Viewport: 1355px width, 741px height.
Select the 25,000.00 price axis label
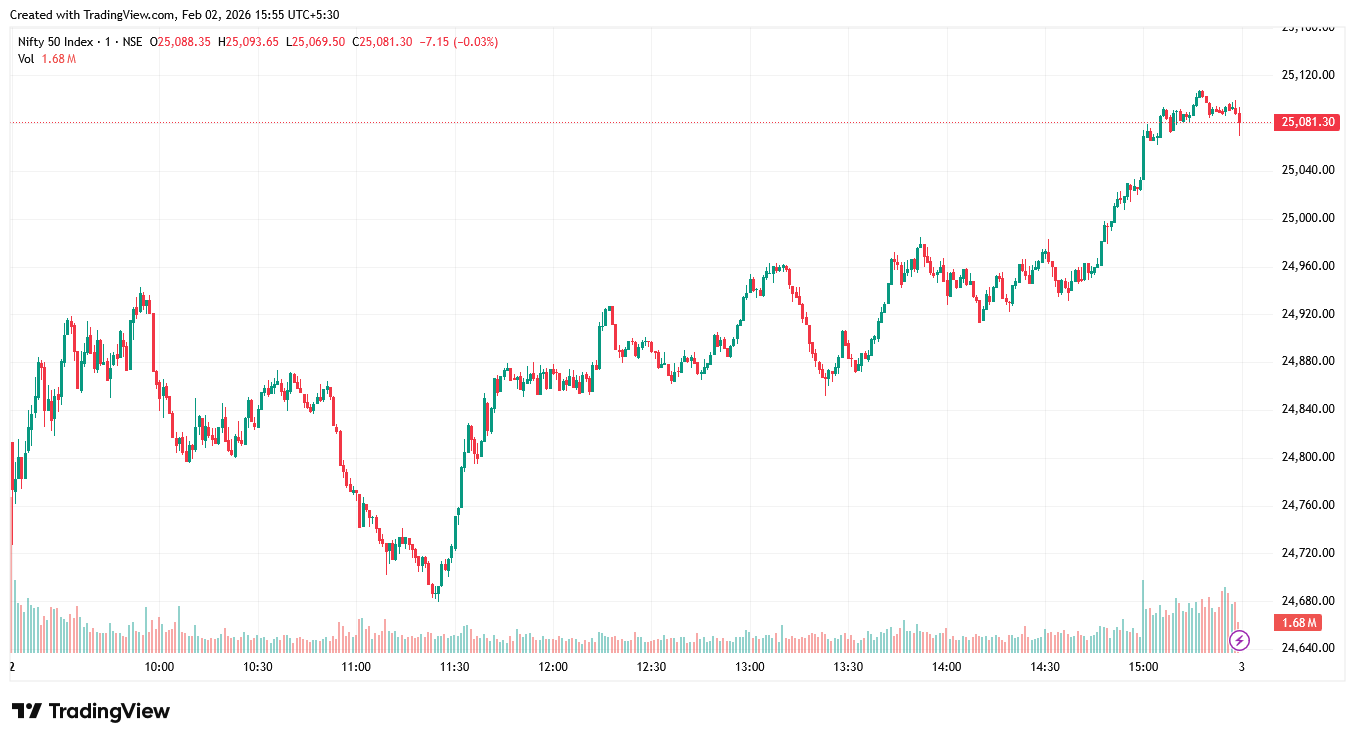(1308, 218)
